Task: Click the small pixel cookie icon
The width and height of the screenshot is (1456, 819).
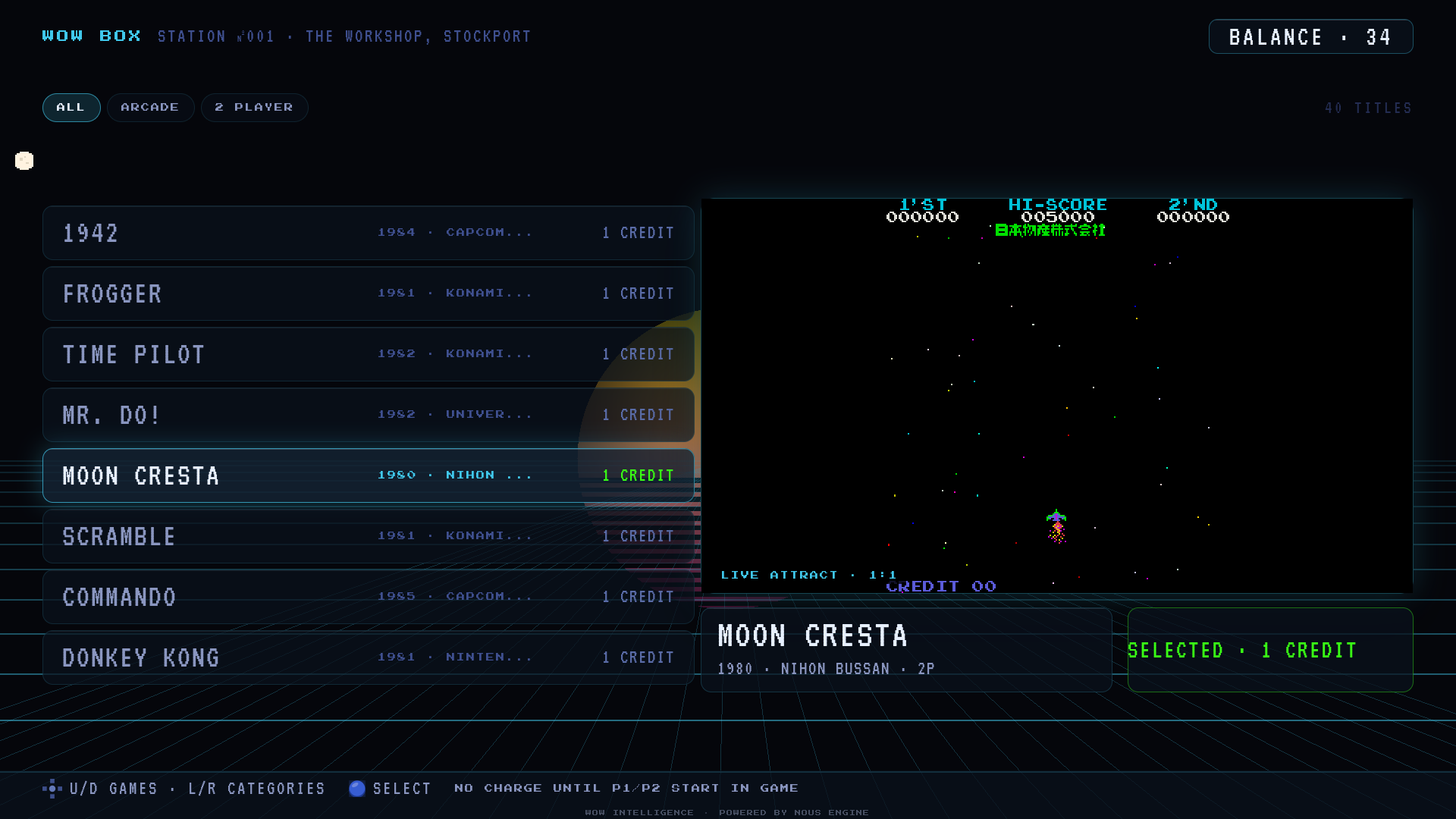Action: (24, 161)
